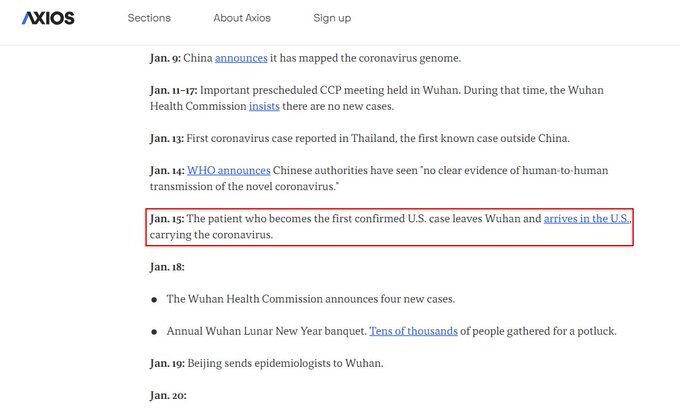Viewport: 680px width, 415px height.
Task: Click the text "carrying the coronavirus."
Action: pyautogui.click(x=211, y=235)
